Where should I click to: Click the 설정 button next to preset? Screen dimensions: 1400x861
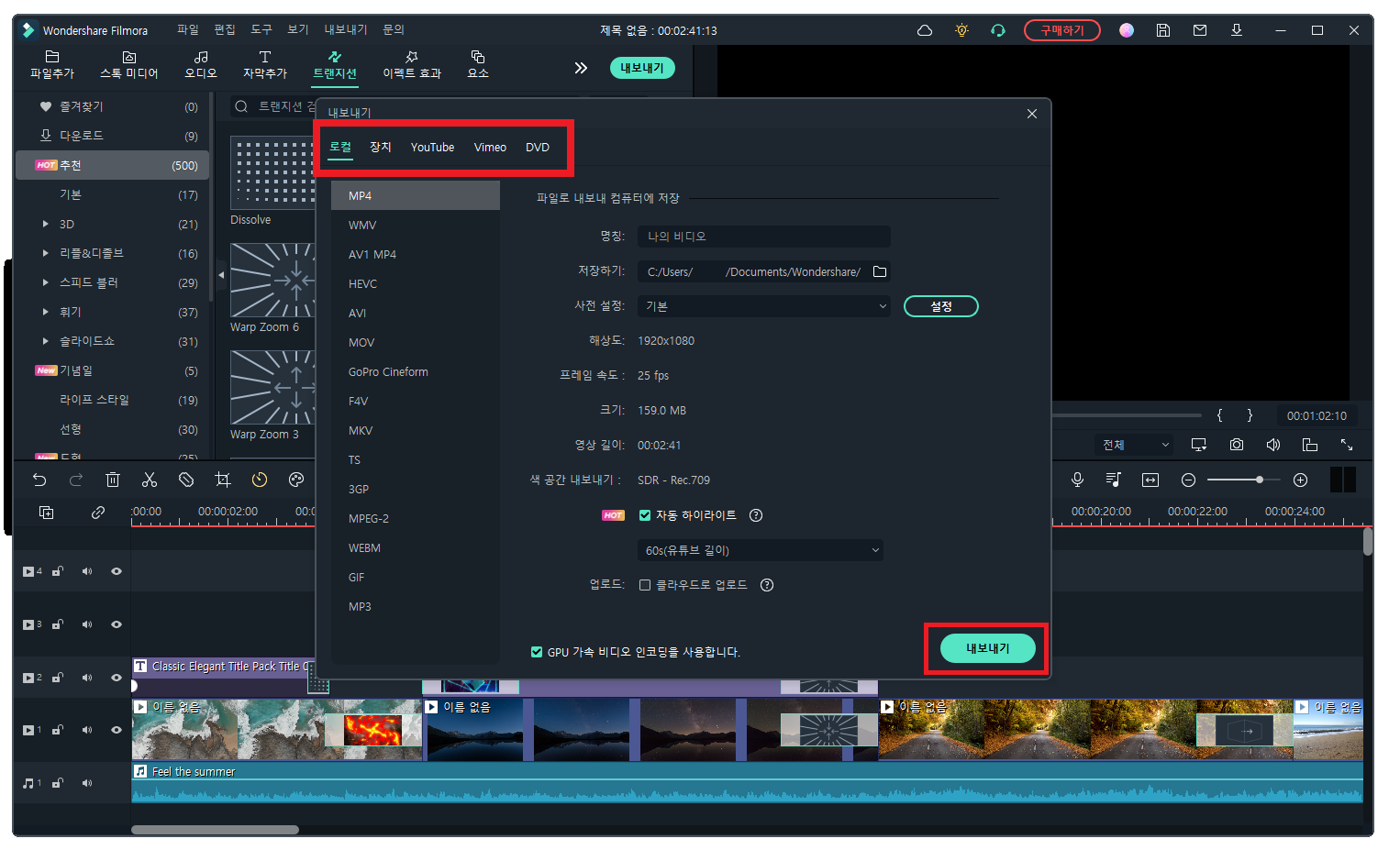click(x=941, y=306)
